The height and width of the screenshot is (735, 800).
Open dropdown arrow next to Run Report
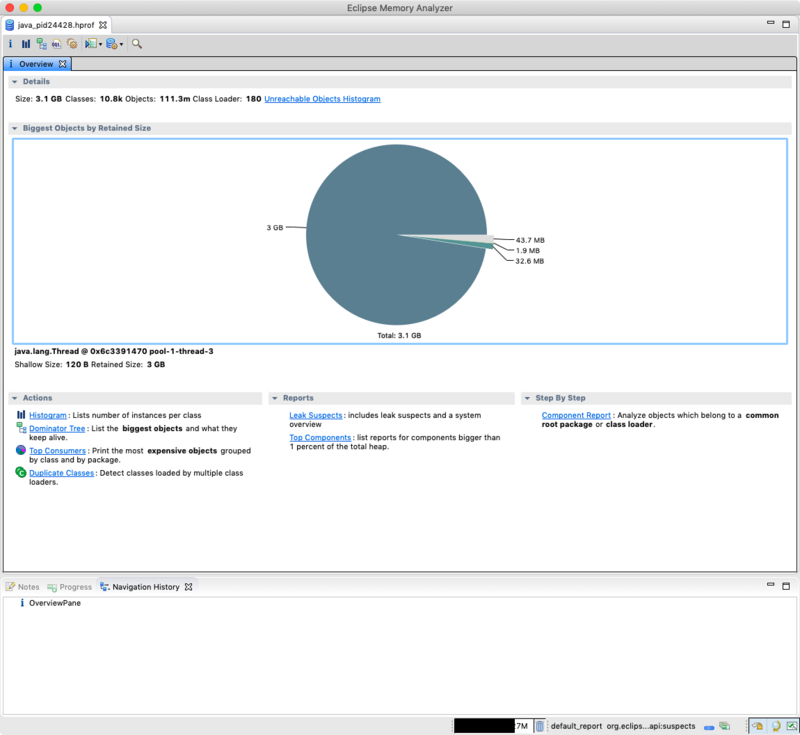pos(101,44)
